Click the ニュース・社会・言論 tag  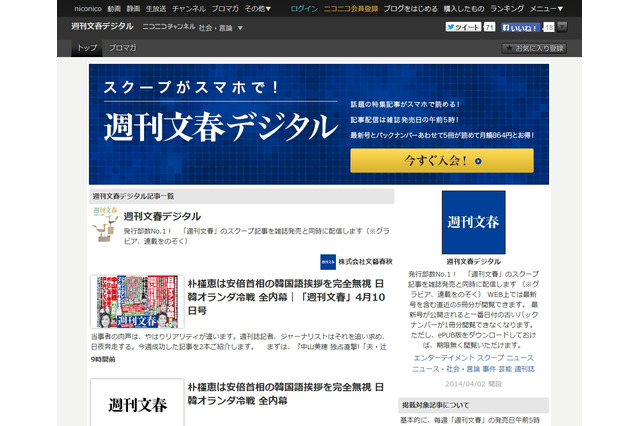coord(446,369)
